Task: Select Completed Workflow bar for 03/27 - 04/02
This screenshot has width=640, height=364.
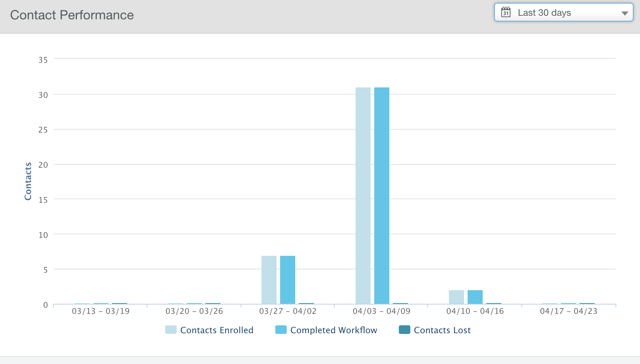Action: (x=288, y=280)
